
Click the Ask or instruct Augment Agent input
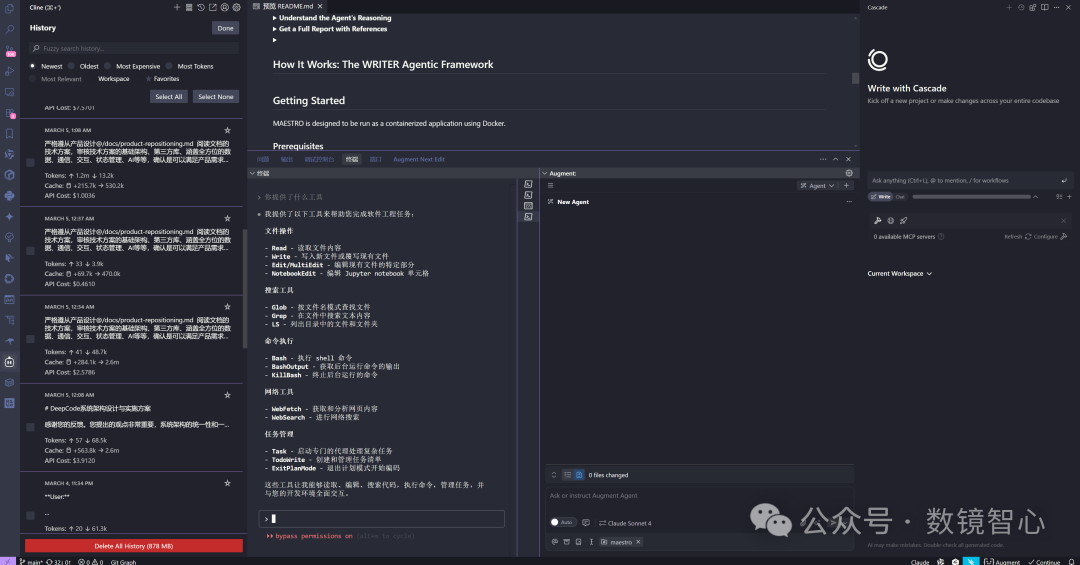click(x=699, y=496)
